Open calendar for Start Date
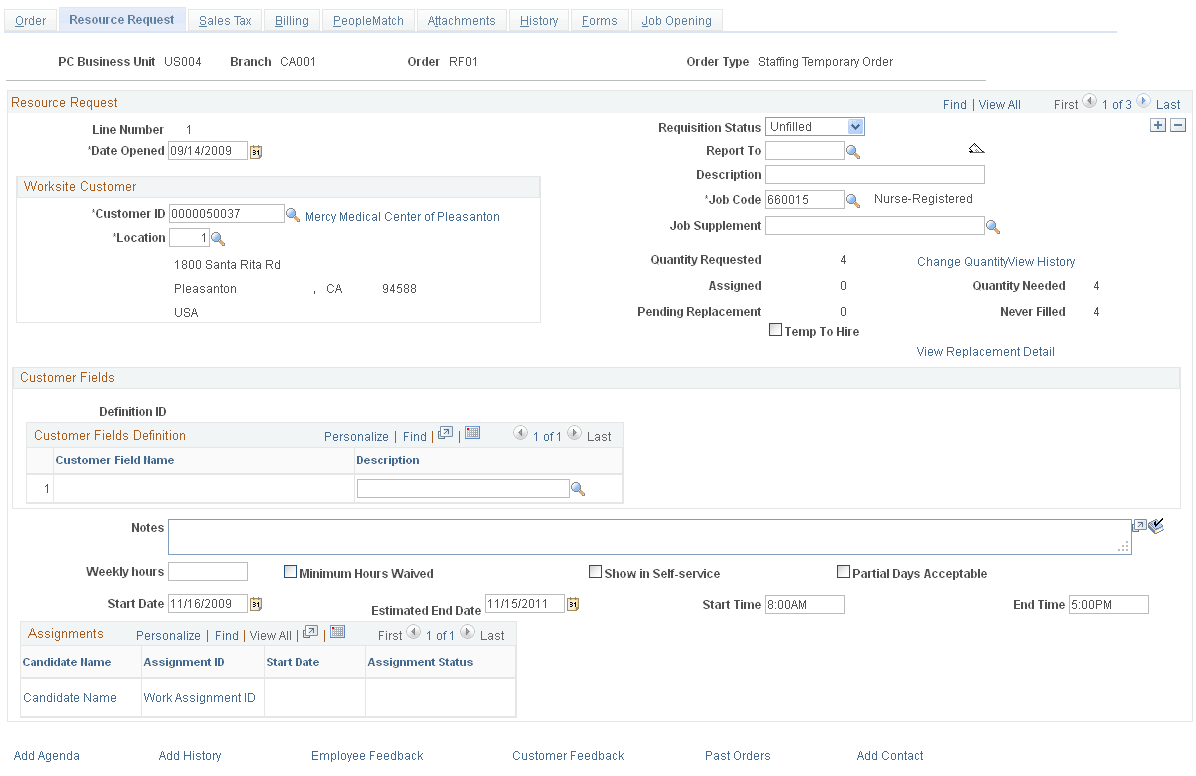The image size is (1196, 776). pos(256,604)
